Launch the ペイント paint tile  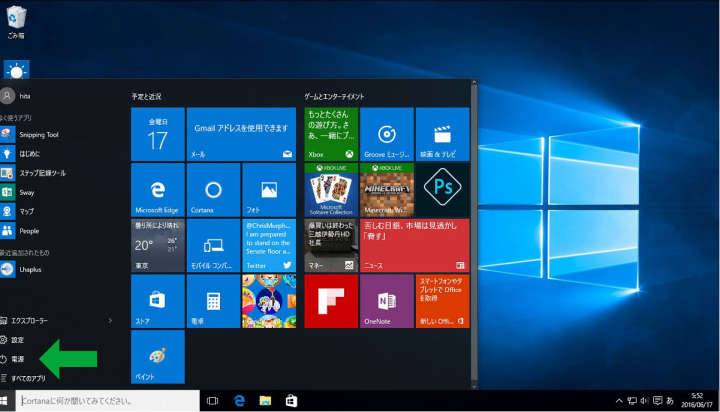coord(158,356)
